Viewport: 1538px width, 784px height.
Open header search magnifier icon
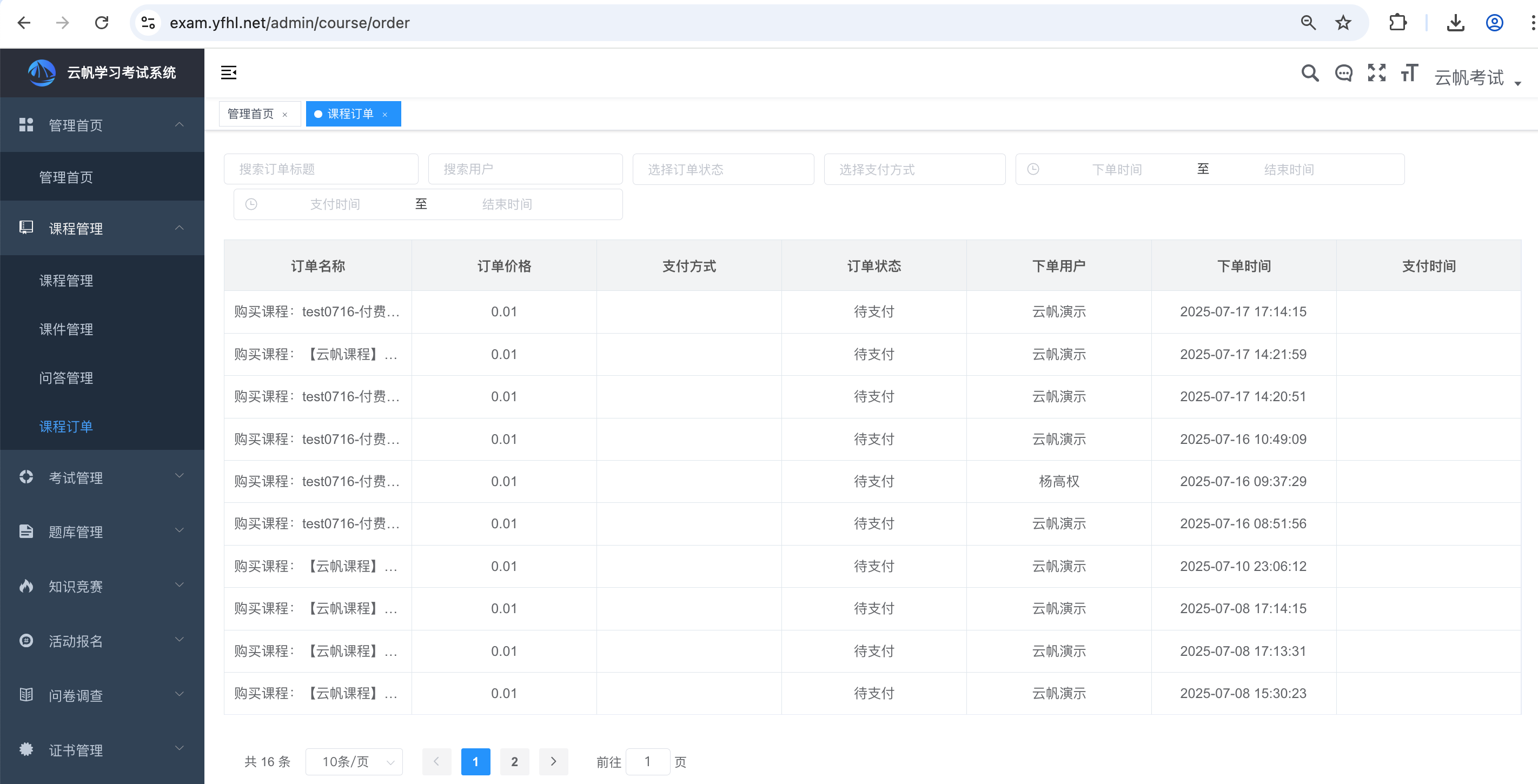(1310, 73)
